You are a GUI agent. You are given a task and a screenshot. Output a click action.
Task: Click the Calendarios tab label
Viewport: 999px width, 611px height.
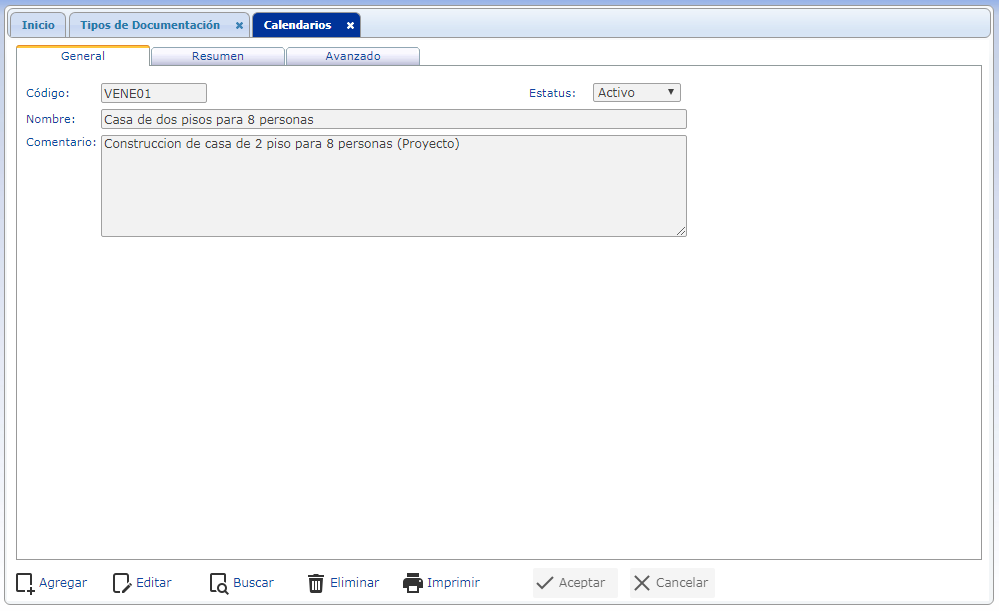coord(298,25)
